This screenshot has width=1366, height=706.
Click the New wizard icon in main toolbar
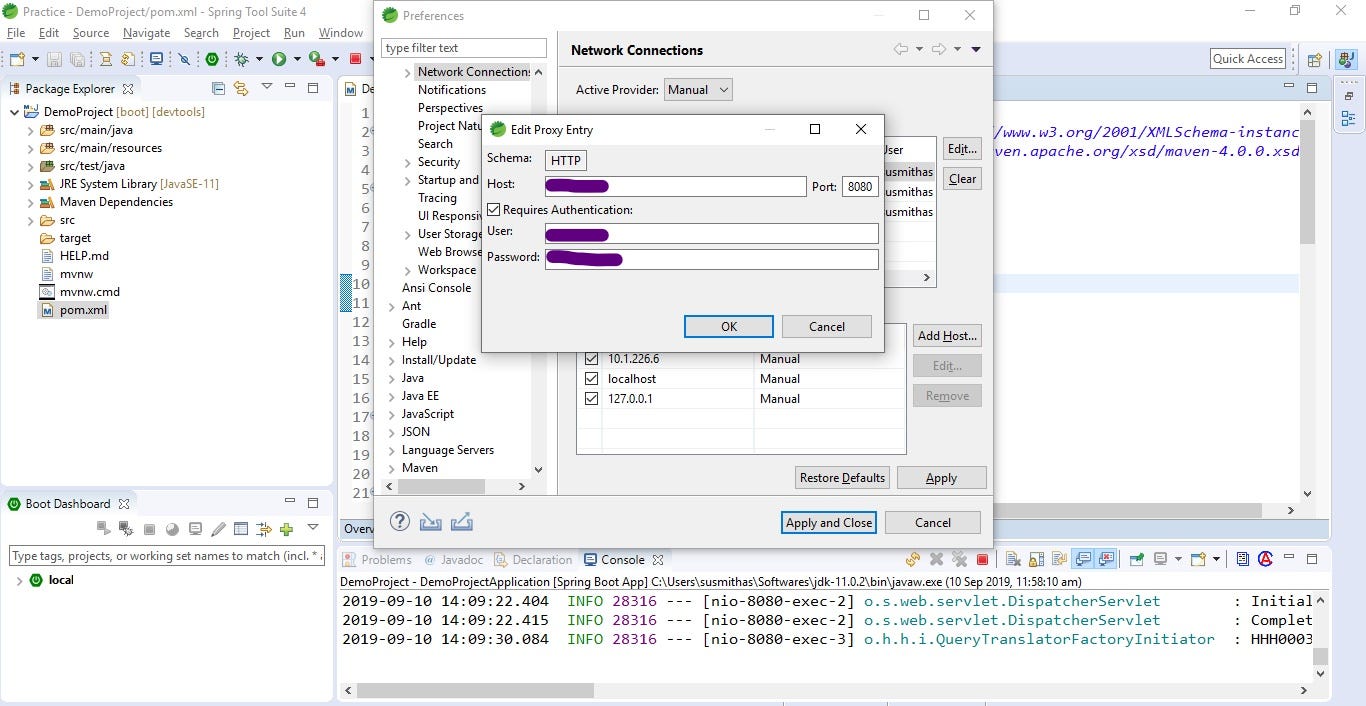click(x=17, y=59)
